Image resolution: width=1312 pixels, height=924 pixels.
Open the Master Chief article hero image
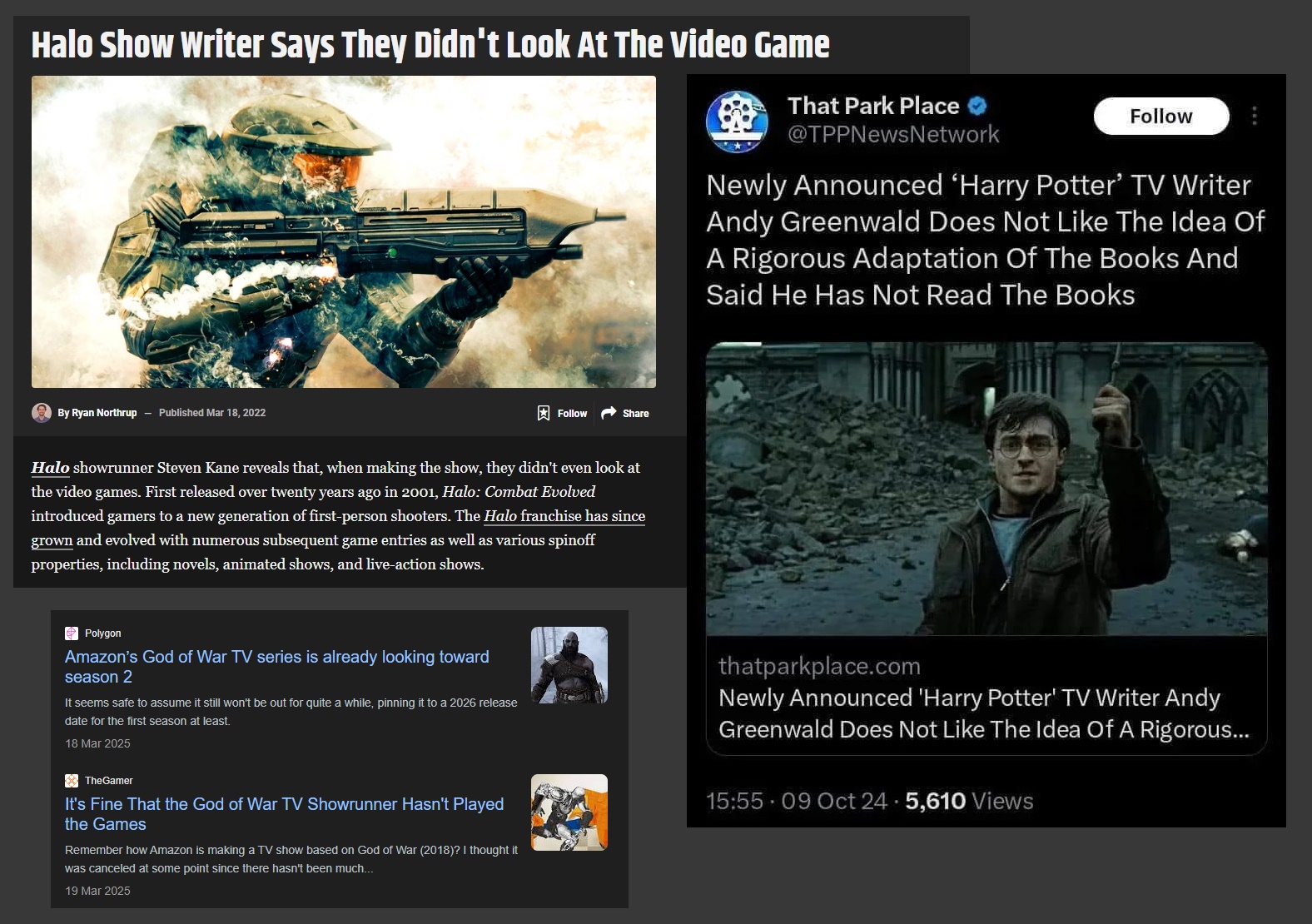344,231
